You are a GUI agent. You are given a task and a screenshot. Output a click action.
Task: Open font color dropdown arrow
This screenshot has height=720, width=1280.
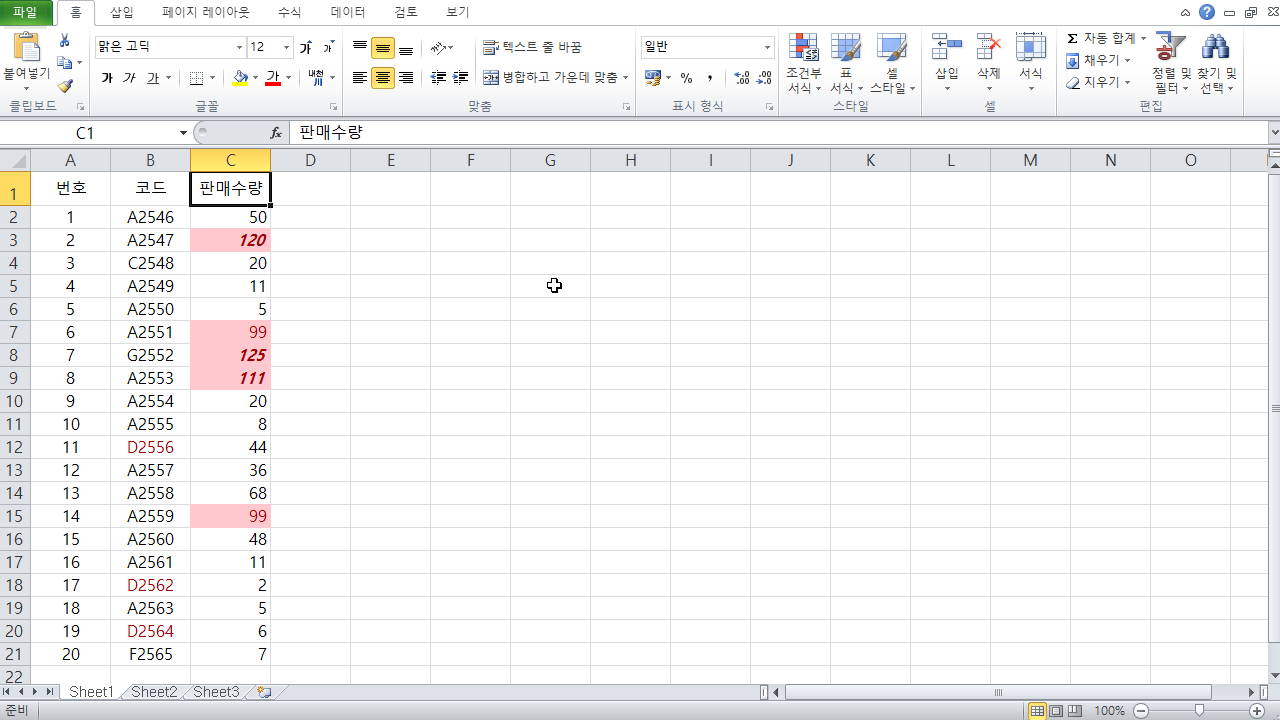click(x=289, y=78)
